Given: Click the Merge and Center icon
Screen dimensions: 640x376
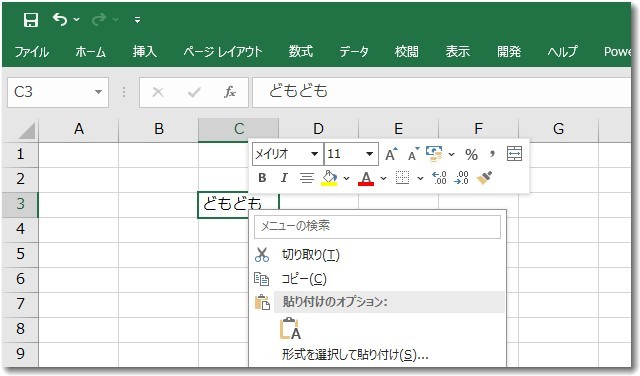Looking at the screenshot, I should point(514,154).
